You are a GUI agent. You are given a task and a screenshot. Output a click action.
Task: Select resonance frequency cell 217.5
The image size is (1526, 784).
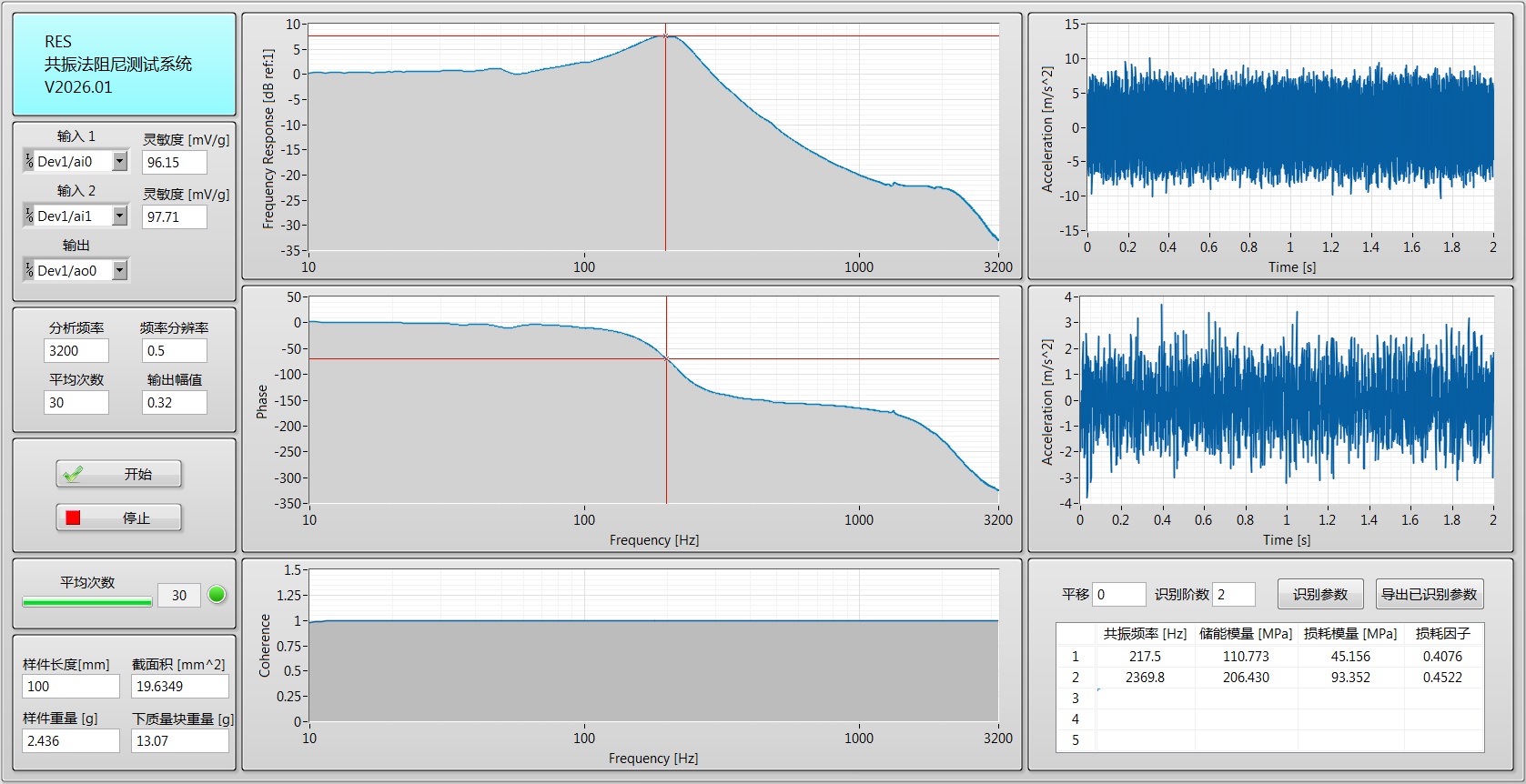[x=1145, y=657]
